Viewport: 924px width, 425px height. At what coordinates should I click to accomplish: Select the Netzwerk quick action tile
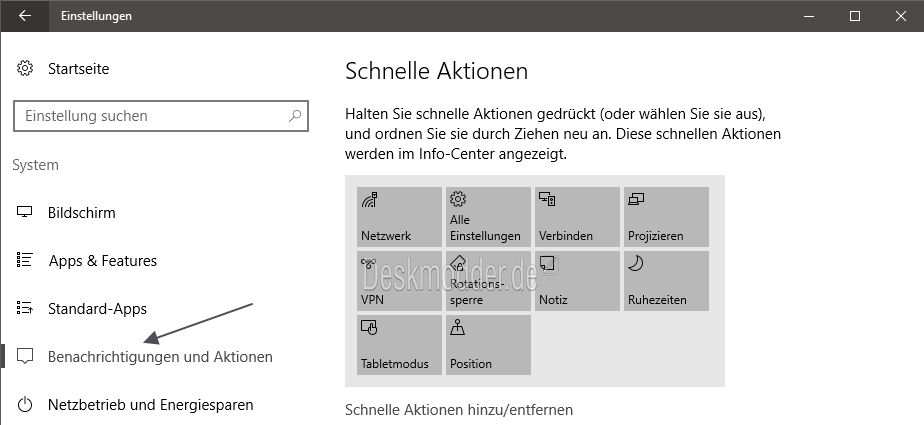point(399,217)
